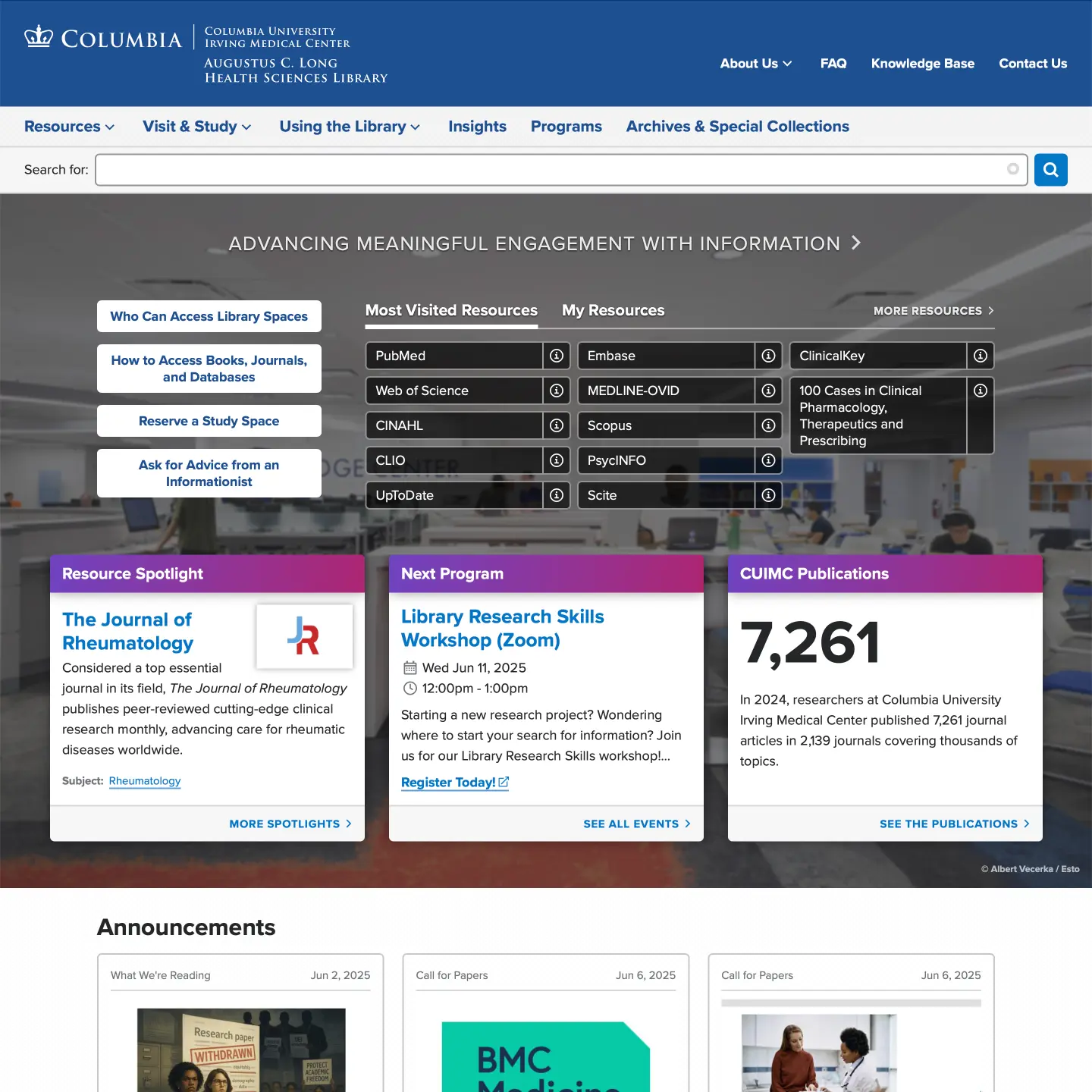Open the info icon for UpToDate
Image resolution: width=1092 pixels, height=1092 pixels.
click(557, 495)
